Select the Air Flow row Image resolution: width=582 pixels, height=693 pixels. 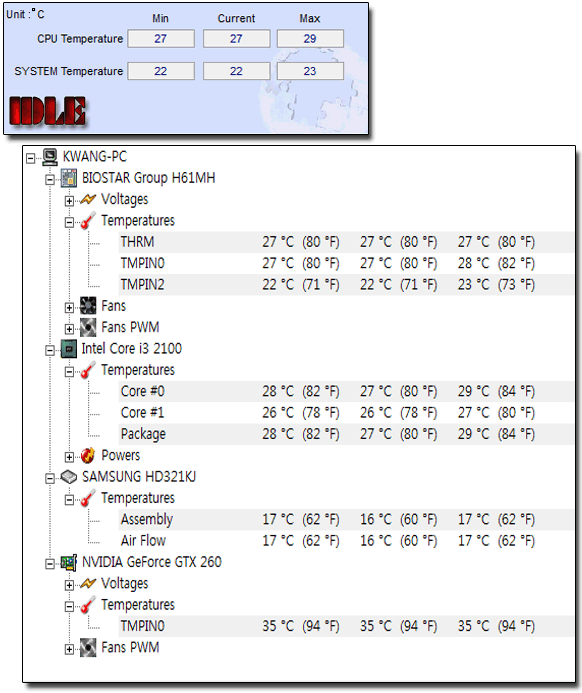[x=346, y=541]
